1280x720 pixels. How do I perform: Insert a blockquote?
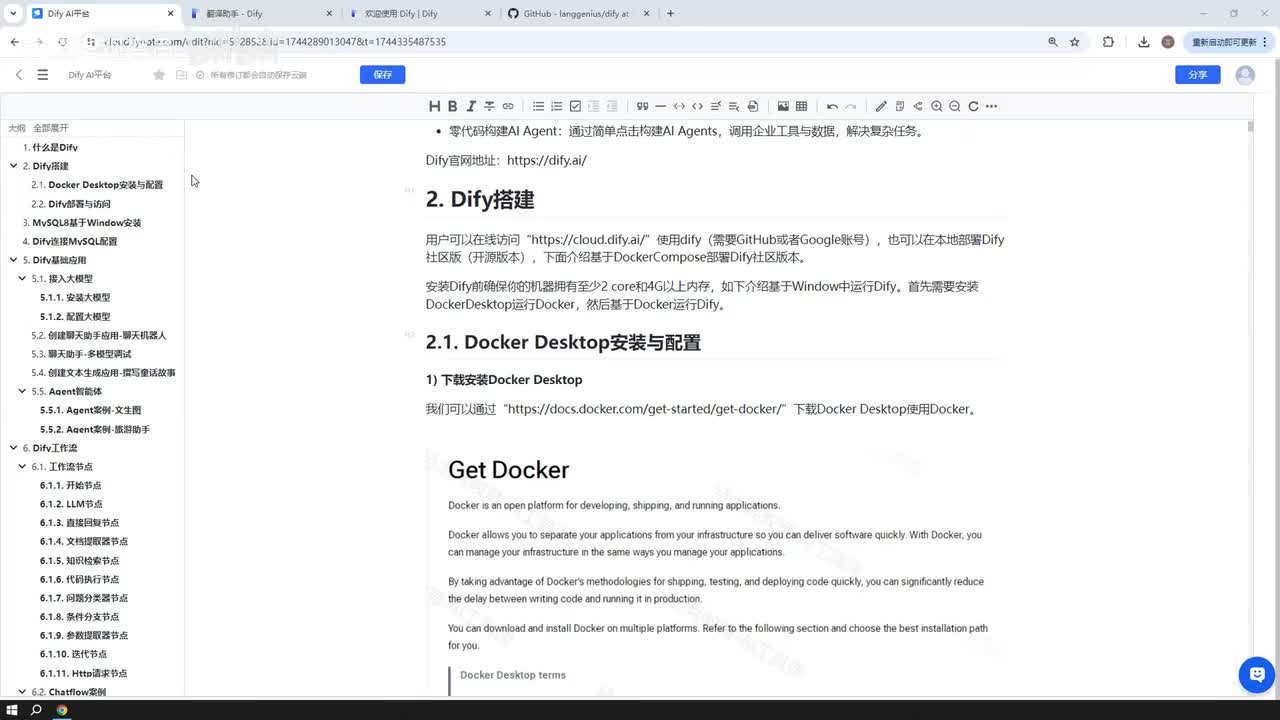642,106
